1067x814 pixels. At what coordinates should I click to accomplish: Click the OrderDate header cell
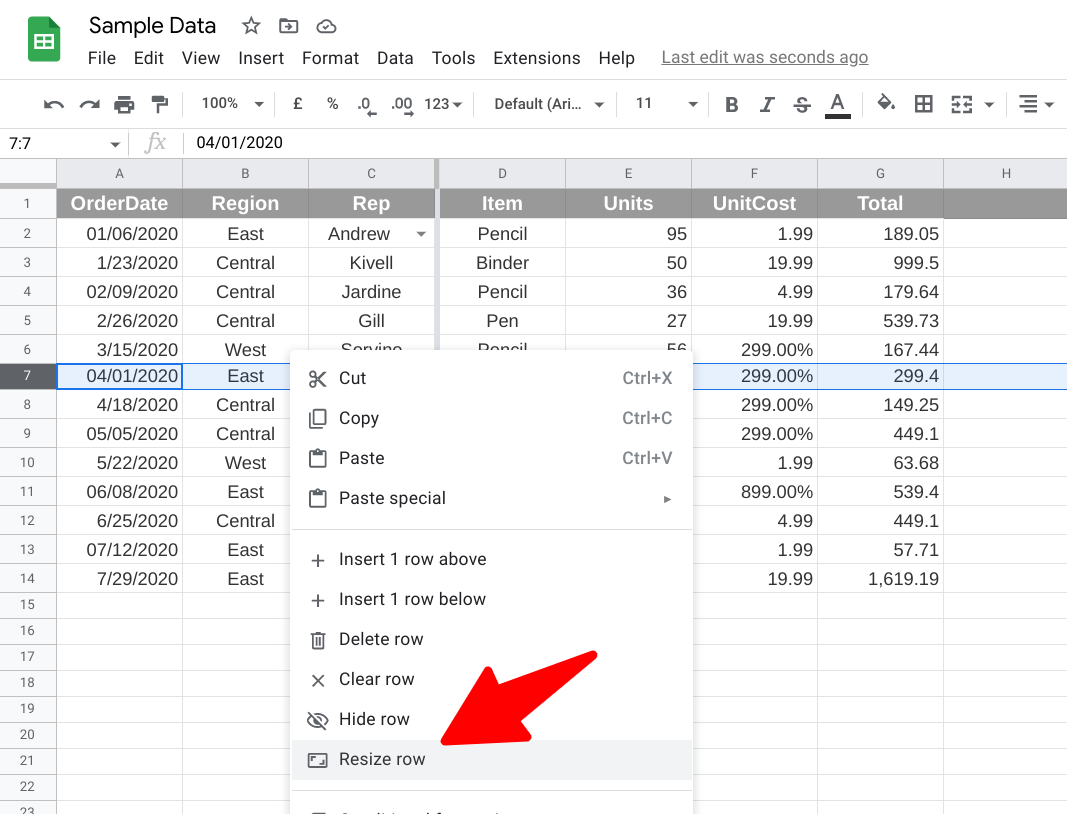tap(120, 204)
